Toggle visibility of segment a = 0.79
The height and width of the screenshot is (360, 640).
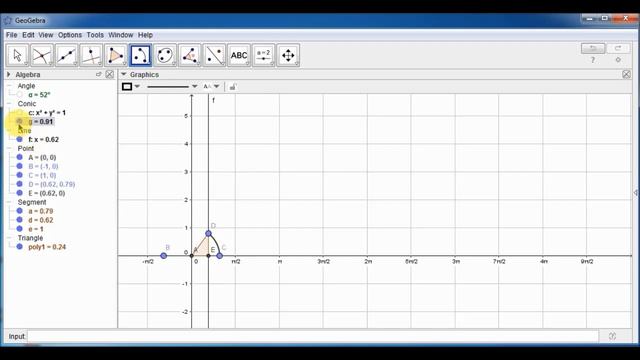click(x=20, y=211)
